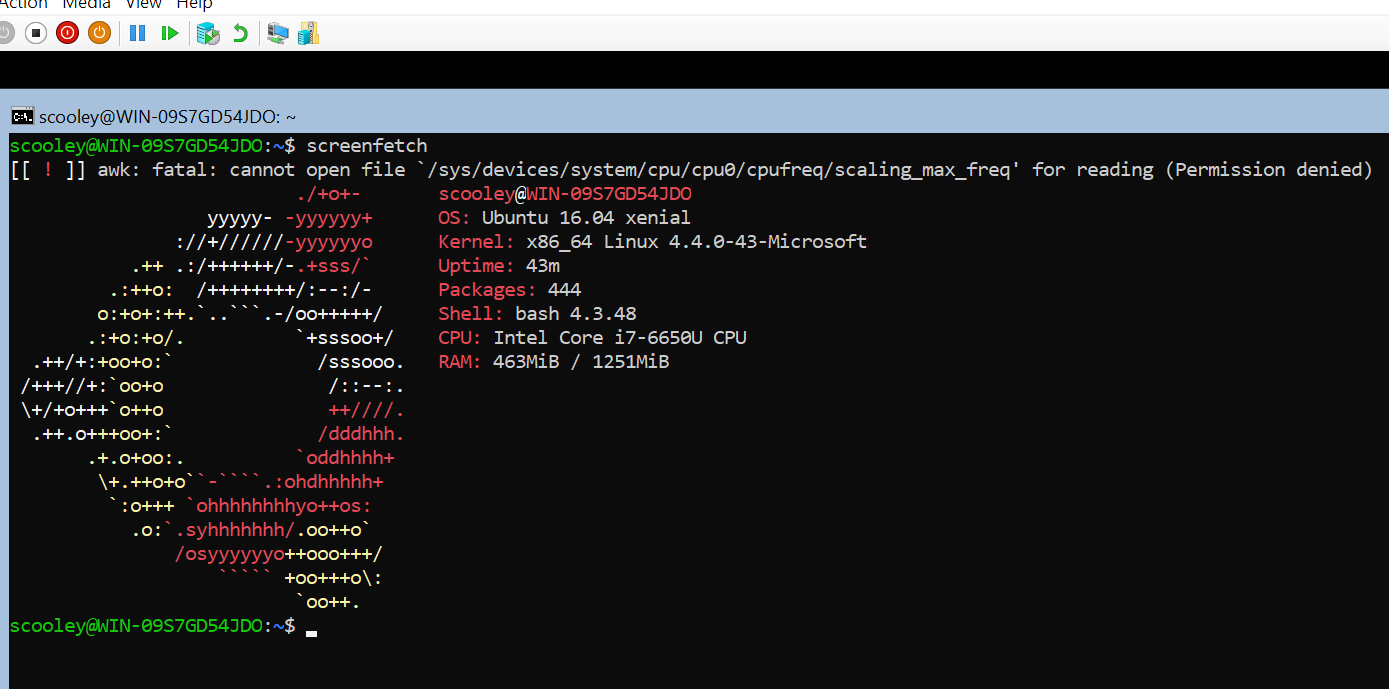Pause the virtual machine

coord(138,33)
